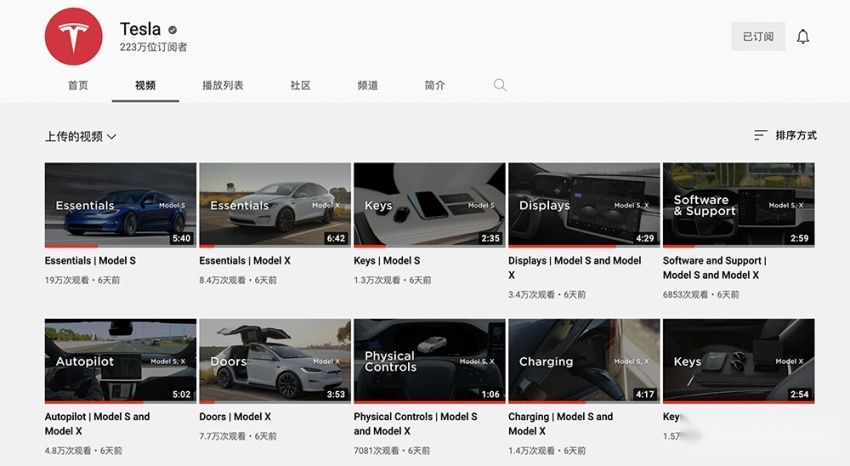
Task: Click the notification bell icon
Action: [x=803, y=36]
